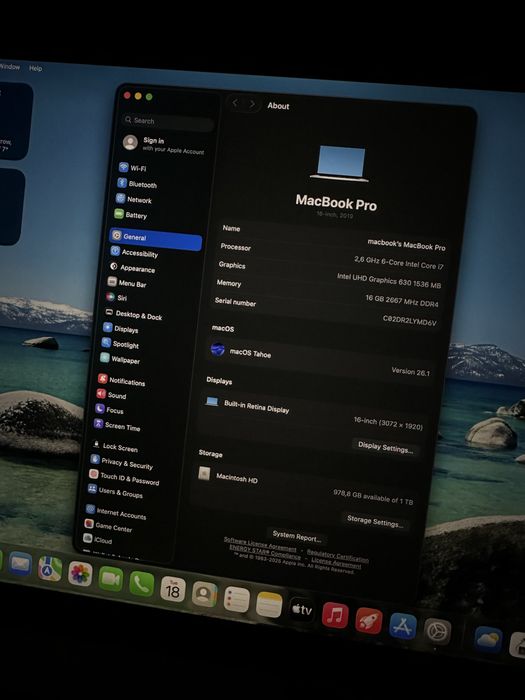Open System Report…
This screenshot has height=700, width=525.
point(297,537)
